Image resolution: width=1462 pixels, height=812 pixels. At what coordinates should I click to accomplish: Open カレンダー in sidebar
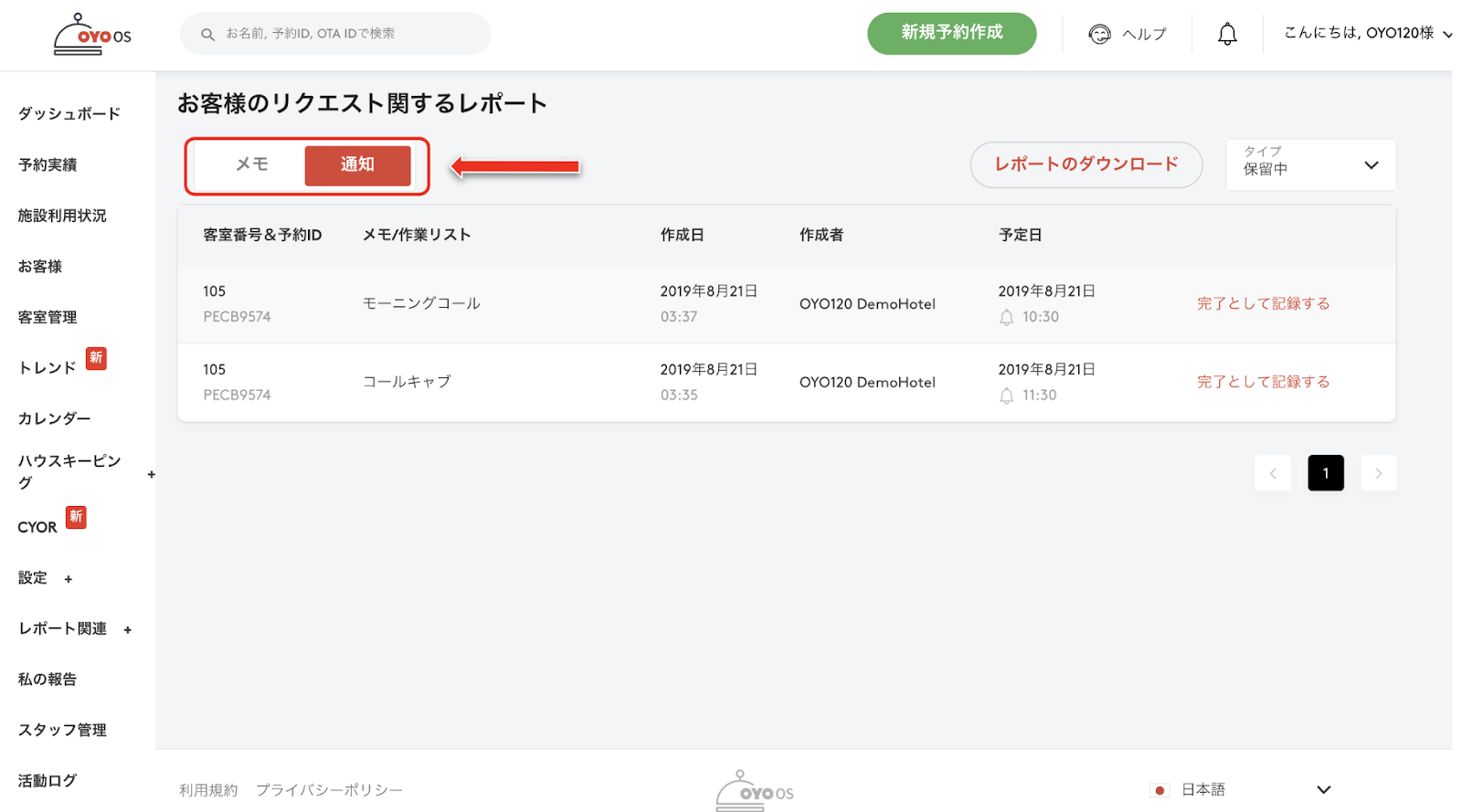coord(55,419)
